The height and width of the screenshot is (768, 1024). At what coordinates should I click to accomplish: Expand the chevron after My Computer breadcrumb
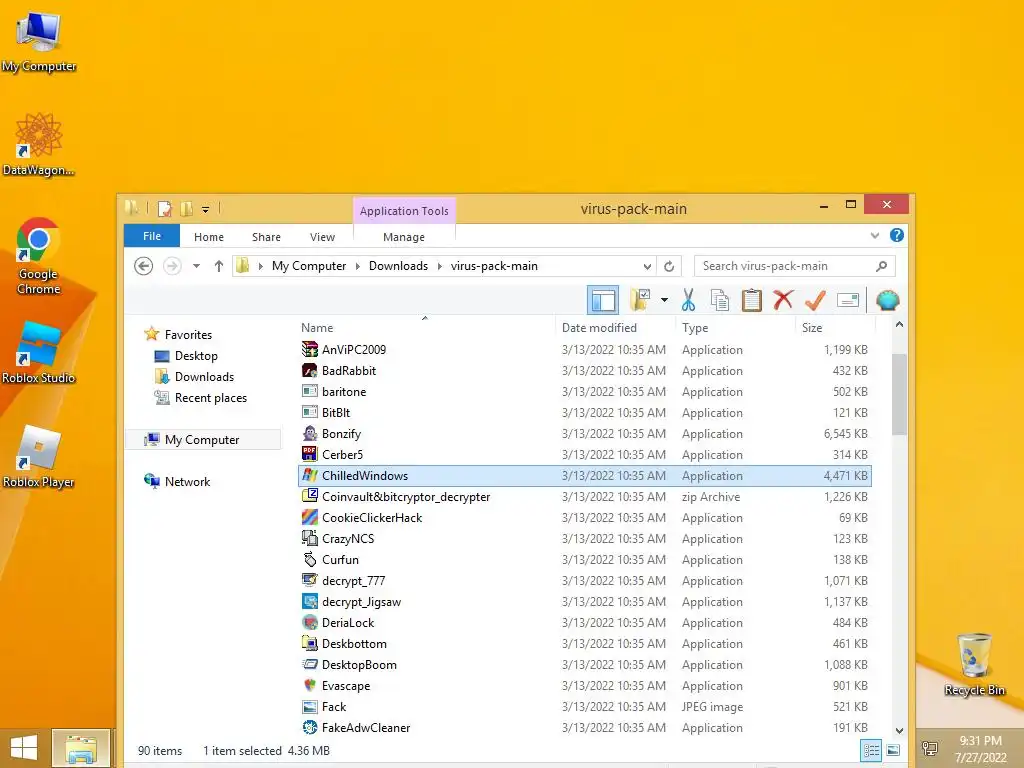(358, 266)
